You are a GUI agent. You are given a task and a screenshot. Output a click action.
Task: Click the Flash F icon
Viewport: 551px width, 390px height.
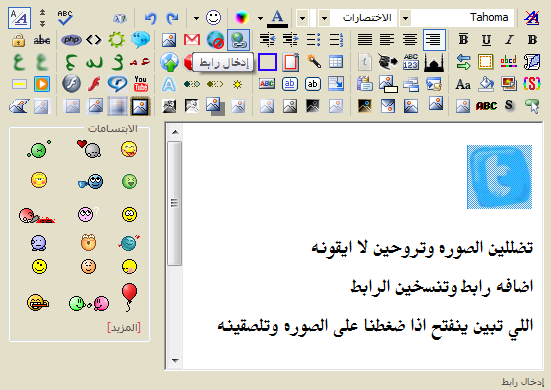[x=71, y=84]
